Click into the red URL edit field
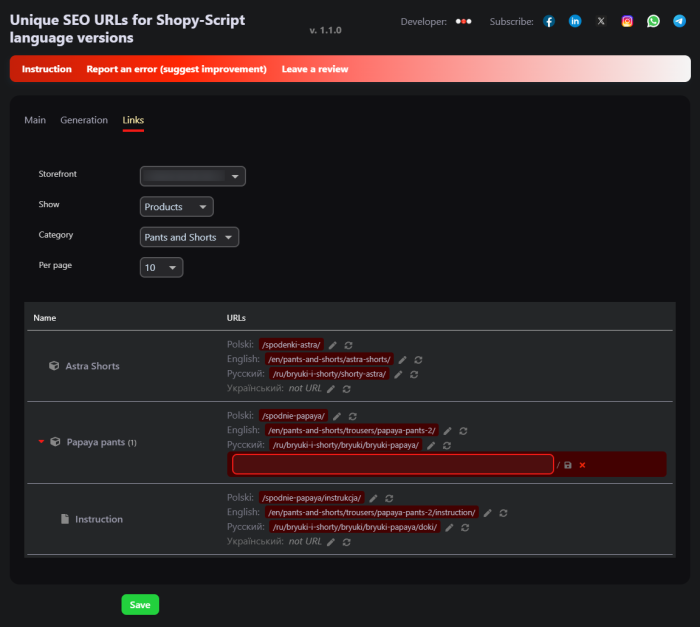The image size is (700, 627). click(x=393, y=464)
